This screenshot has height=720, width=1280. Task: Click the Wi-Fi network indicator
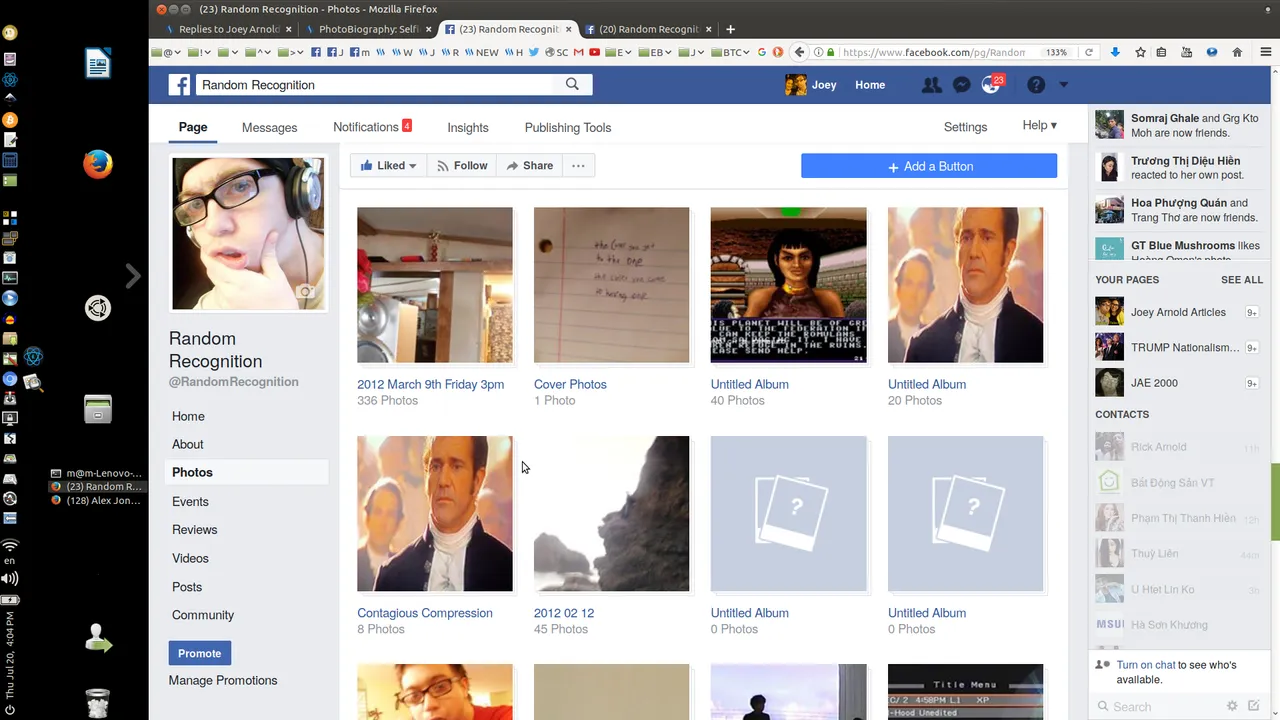[10, 545]
